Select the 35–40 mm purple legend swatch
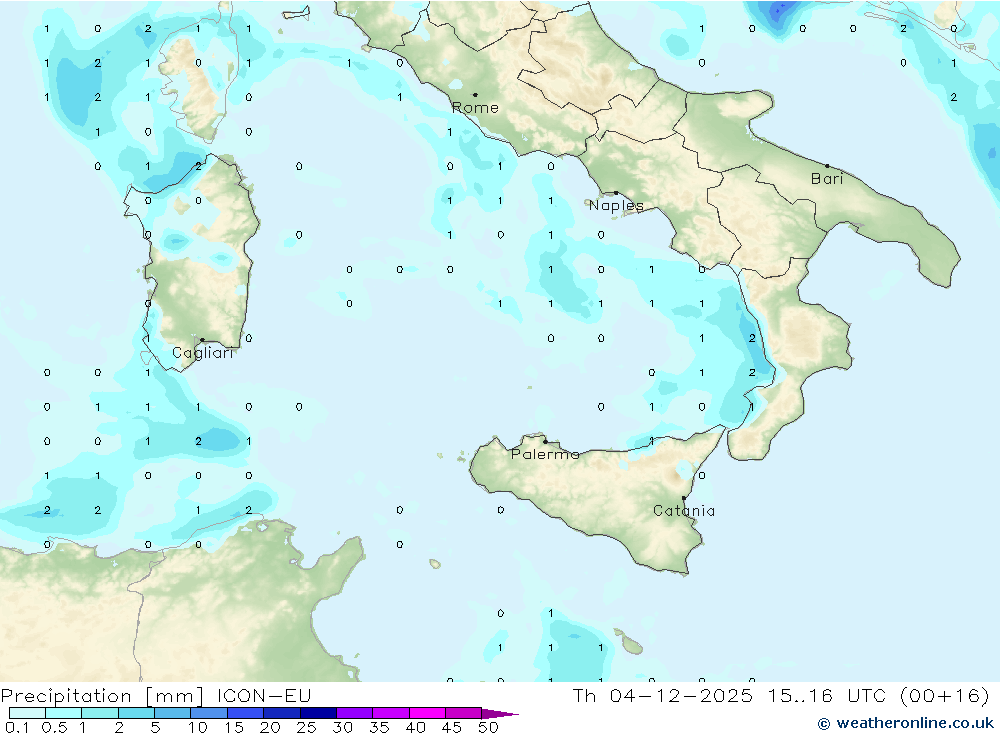Image resolution: width=1000 pixels, height=733 pixels. pos(391,713)
